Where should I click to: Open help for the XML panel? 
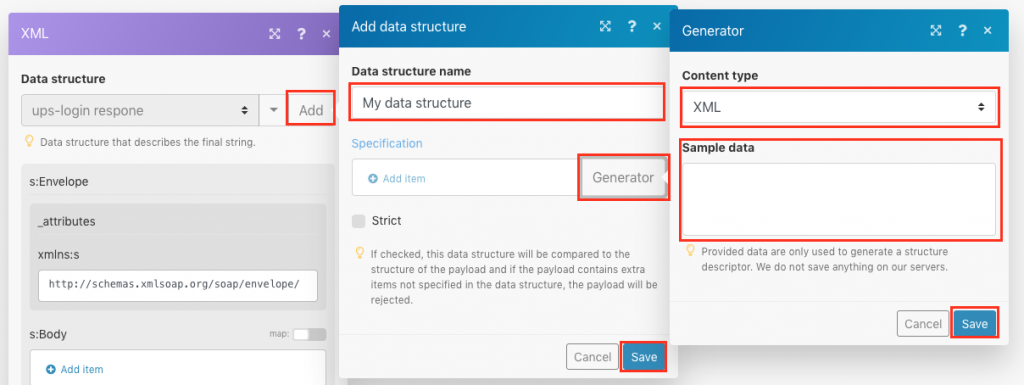click(301, 34)
